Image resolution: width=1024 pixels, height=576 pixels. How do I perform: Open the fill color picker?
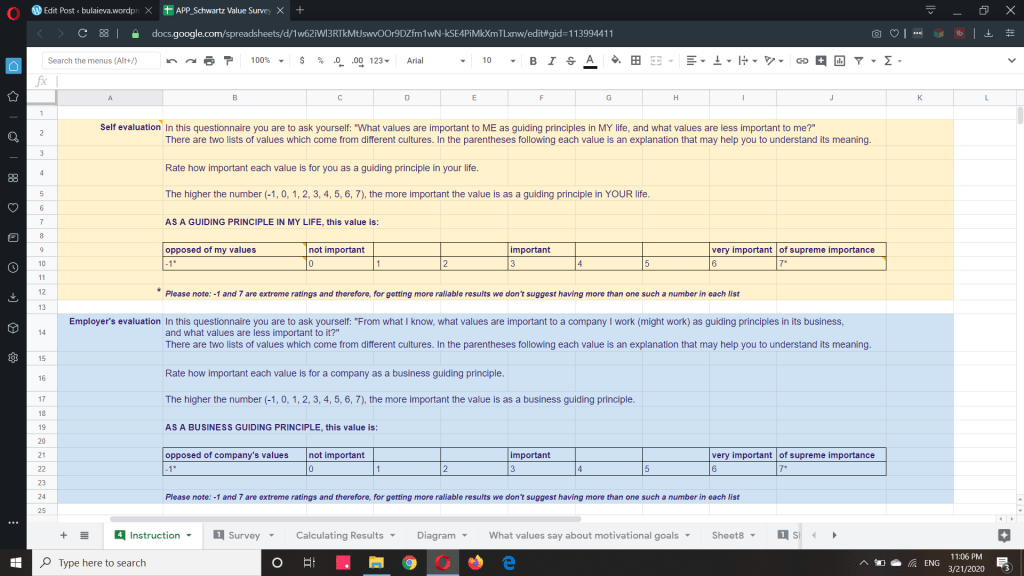[x=615, y=61]
